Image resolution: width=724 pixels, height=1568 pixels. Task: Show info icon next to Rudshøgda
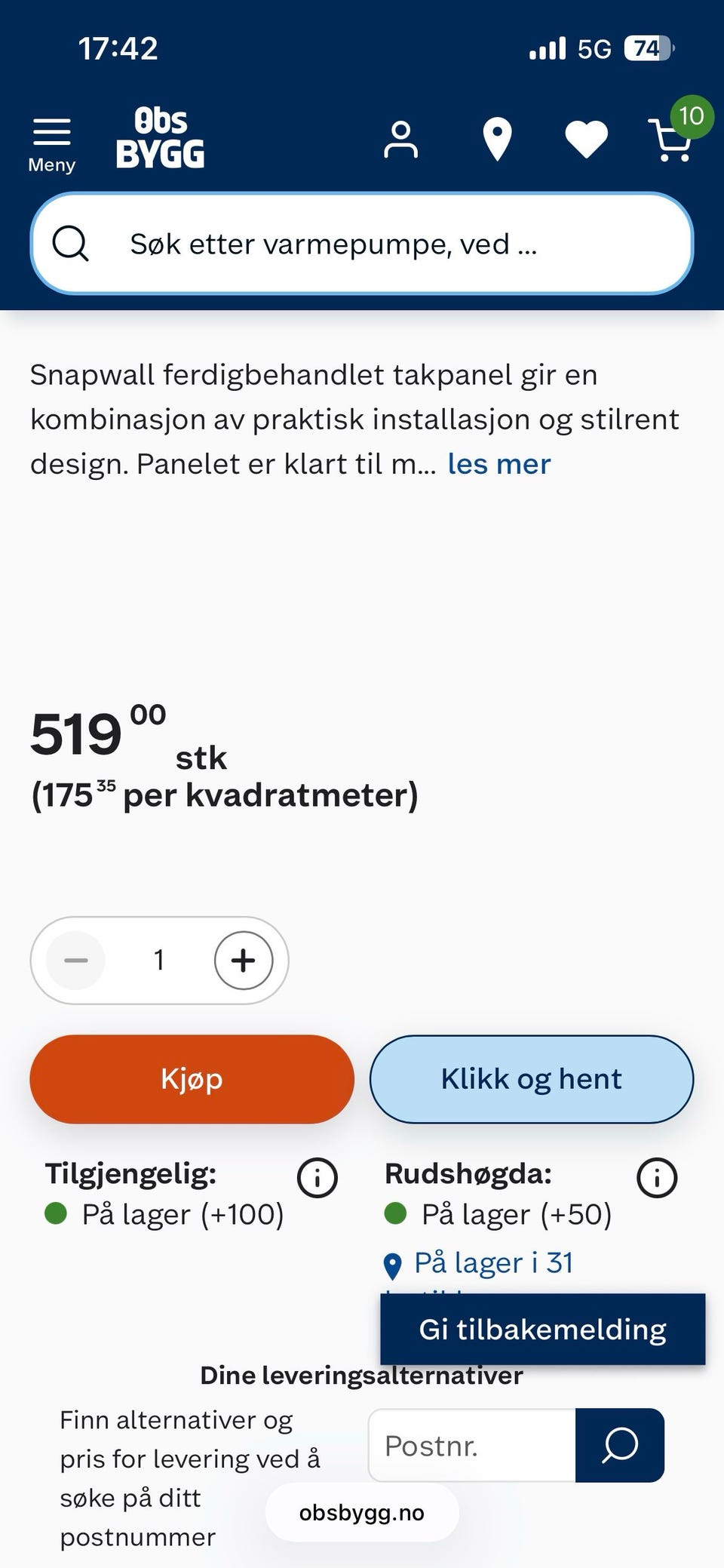(656, 1178)
